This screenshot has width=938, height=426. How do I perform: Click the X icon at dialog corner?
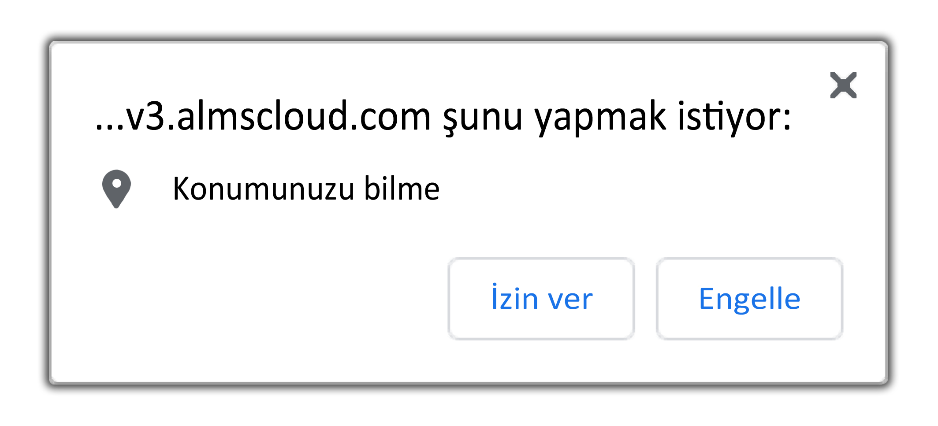843,85
